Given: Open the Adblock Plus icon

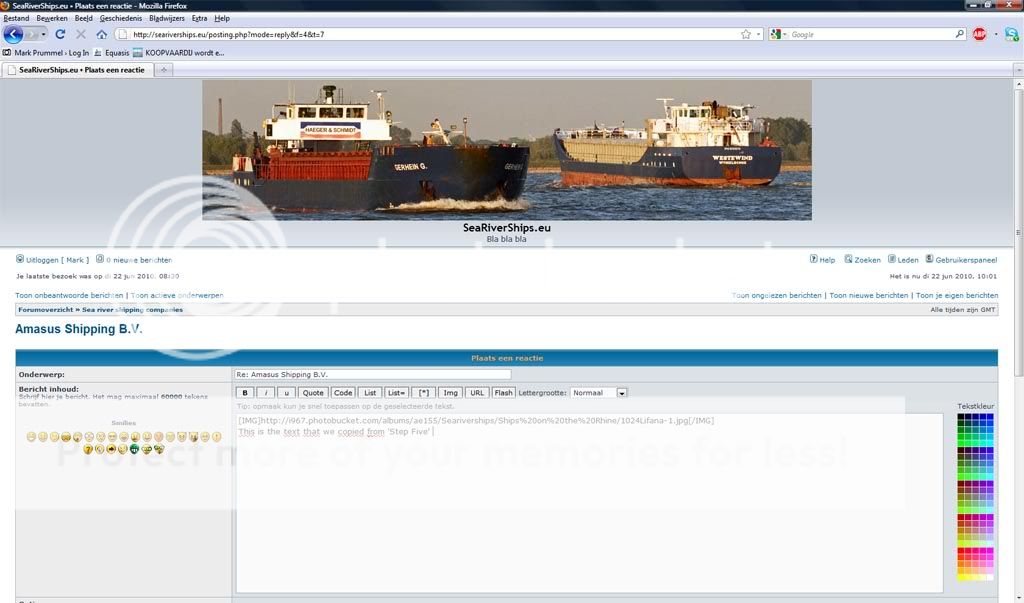Looking at the screenshot, I should click(x=980, y=34).
